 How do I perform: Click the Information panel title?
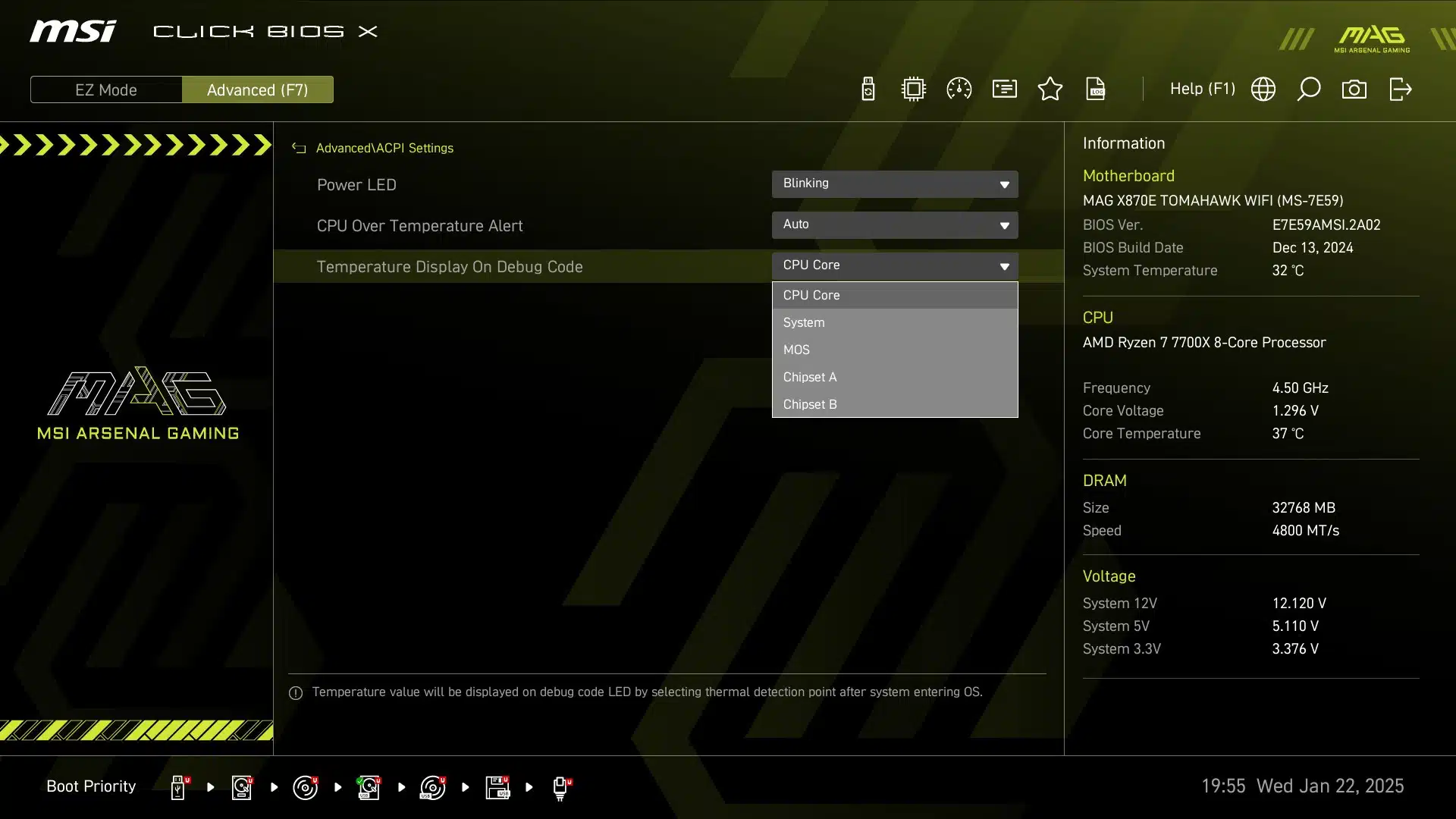click(1123, 143)
